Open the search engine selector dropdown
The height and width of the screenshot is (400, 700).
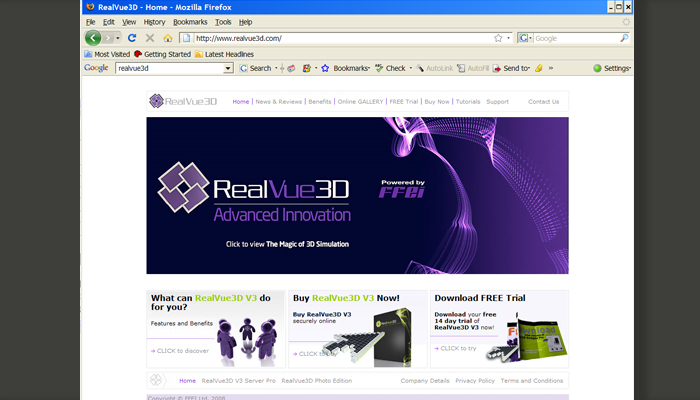point(525,38)
